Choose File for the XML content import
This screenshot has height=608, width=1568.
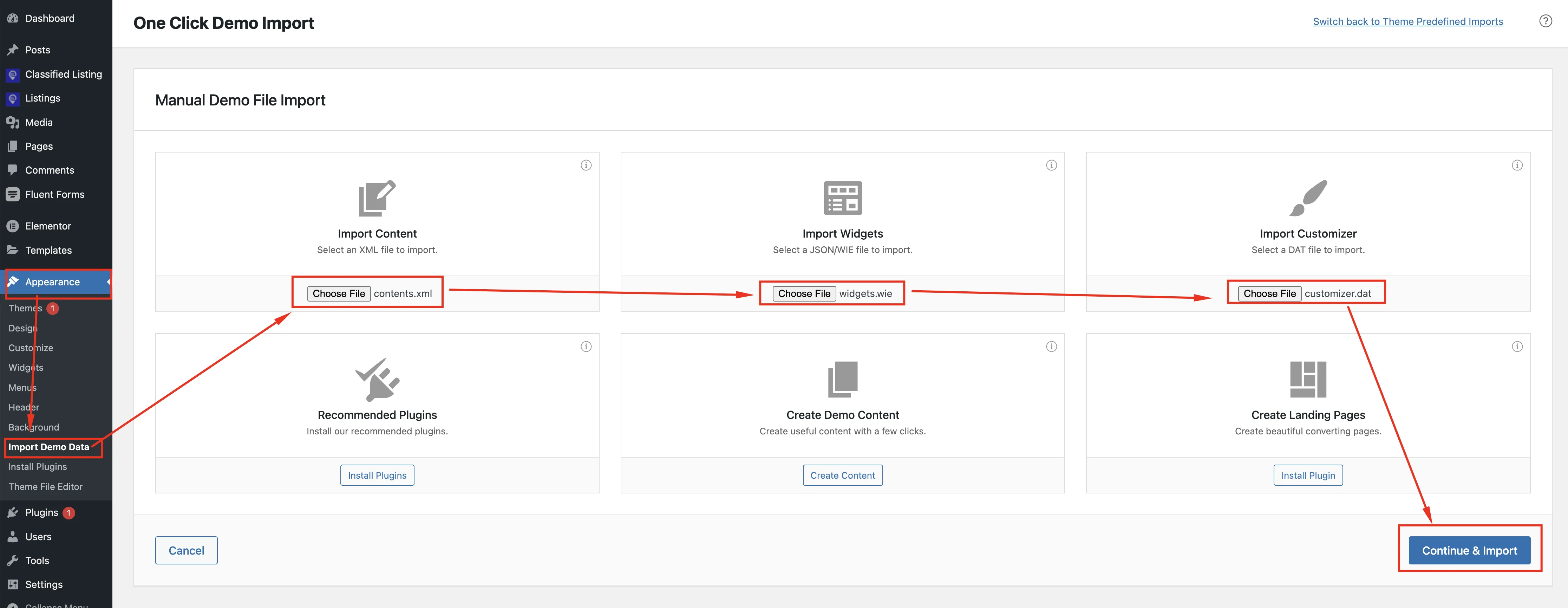[x=339, y=294]
